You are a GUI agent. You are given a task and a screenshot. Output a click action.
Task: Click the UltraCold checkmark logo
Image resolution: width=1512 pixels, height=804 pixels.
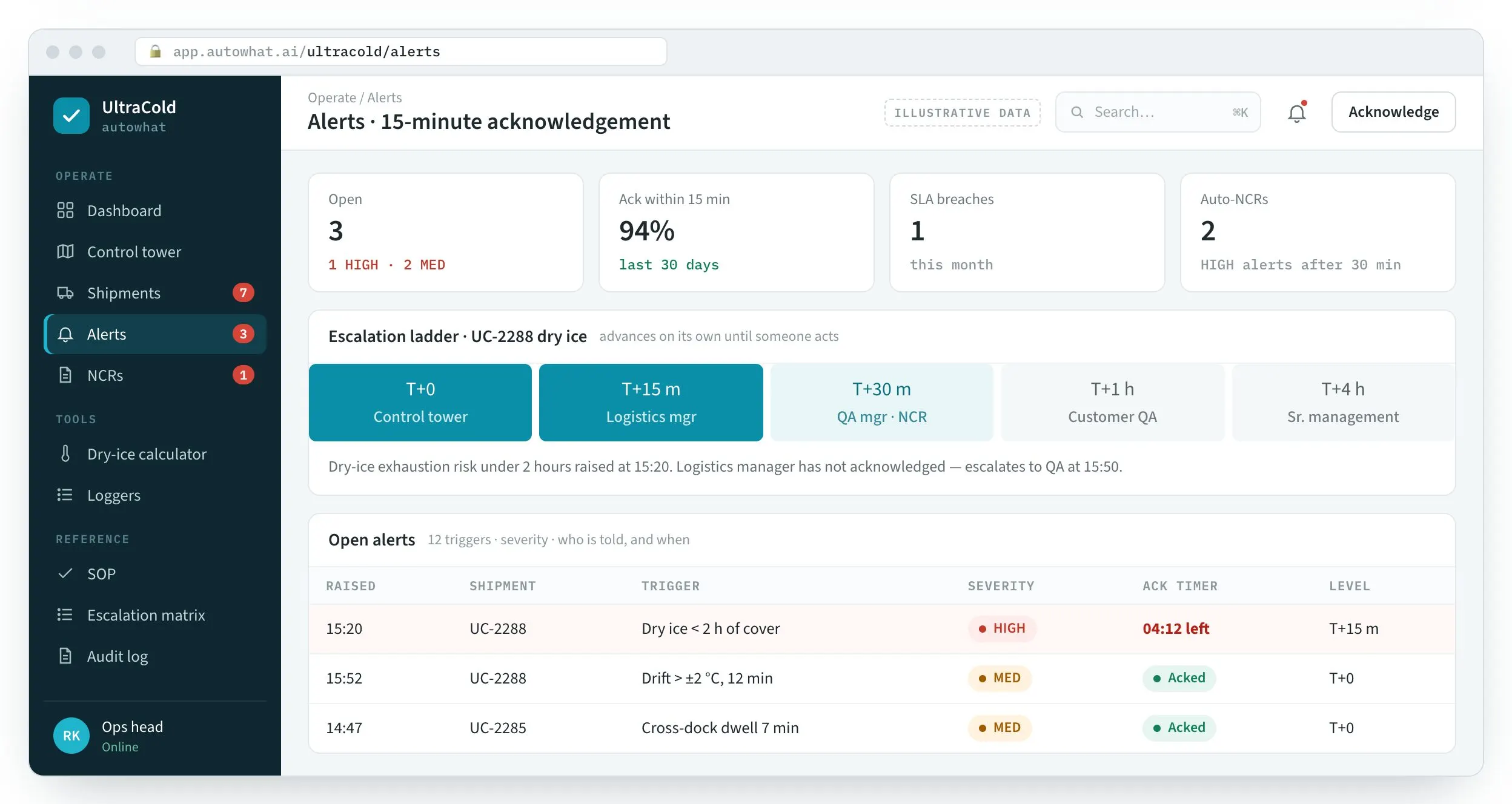pos(71,116)
